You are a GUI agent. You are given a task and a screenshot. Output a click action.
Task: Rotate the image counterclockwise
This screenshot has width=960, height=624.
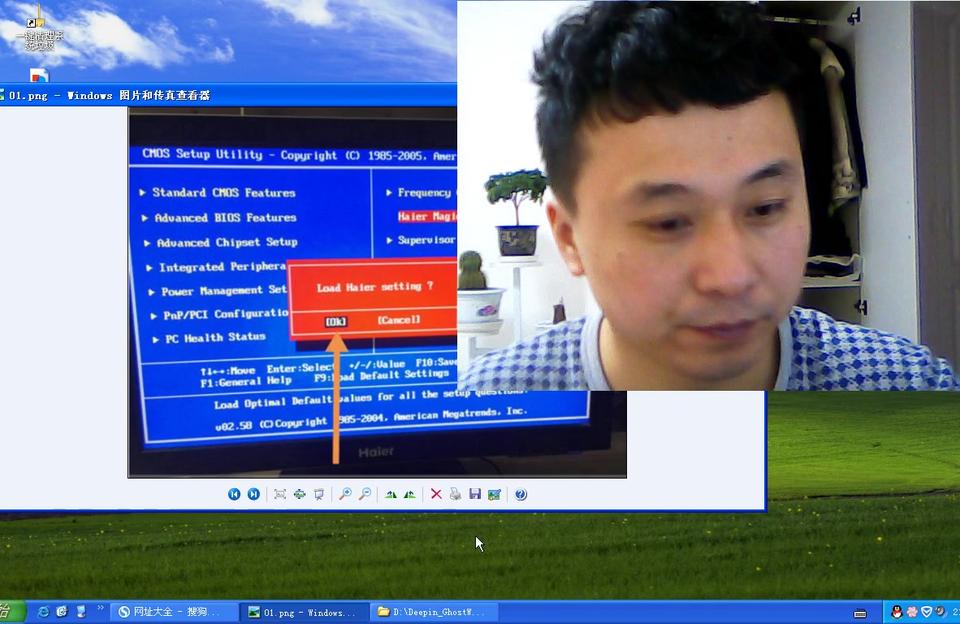tap(410, 494)
